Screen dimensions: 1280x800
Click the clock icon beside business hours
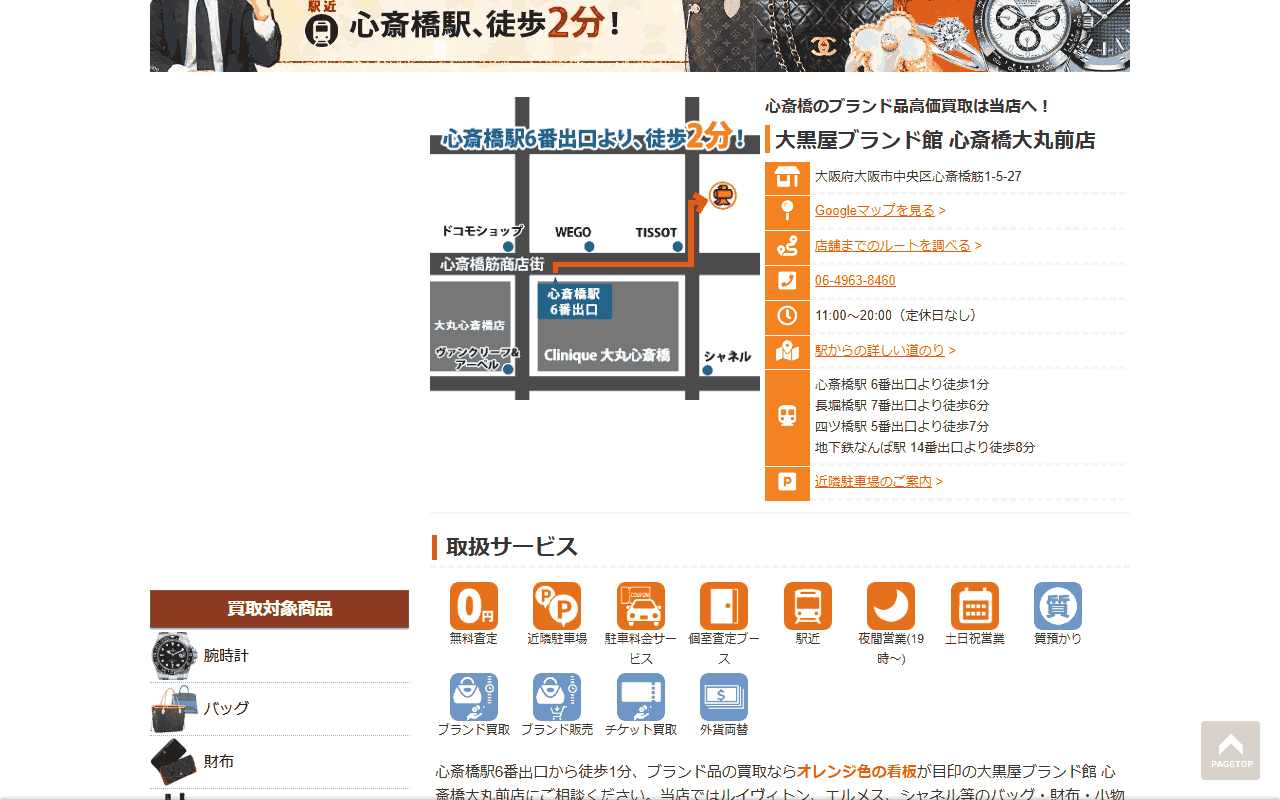(x=787, y=317)
